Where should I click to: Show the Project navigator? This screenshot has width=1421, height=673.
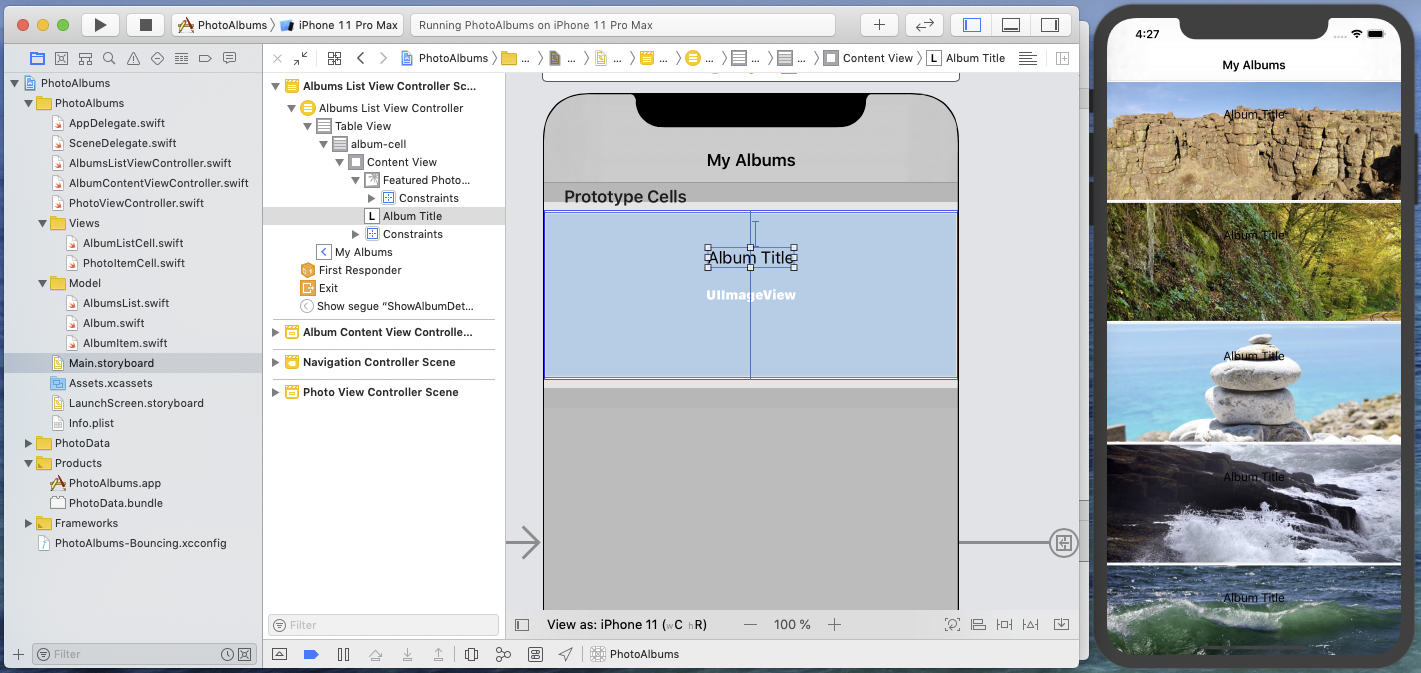[37, 58]
